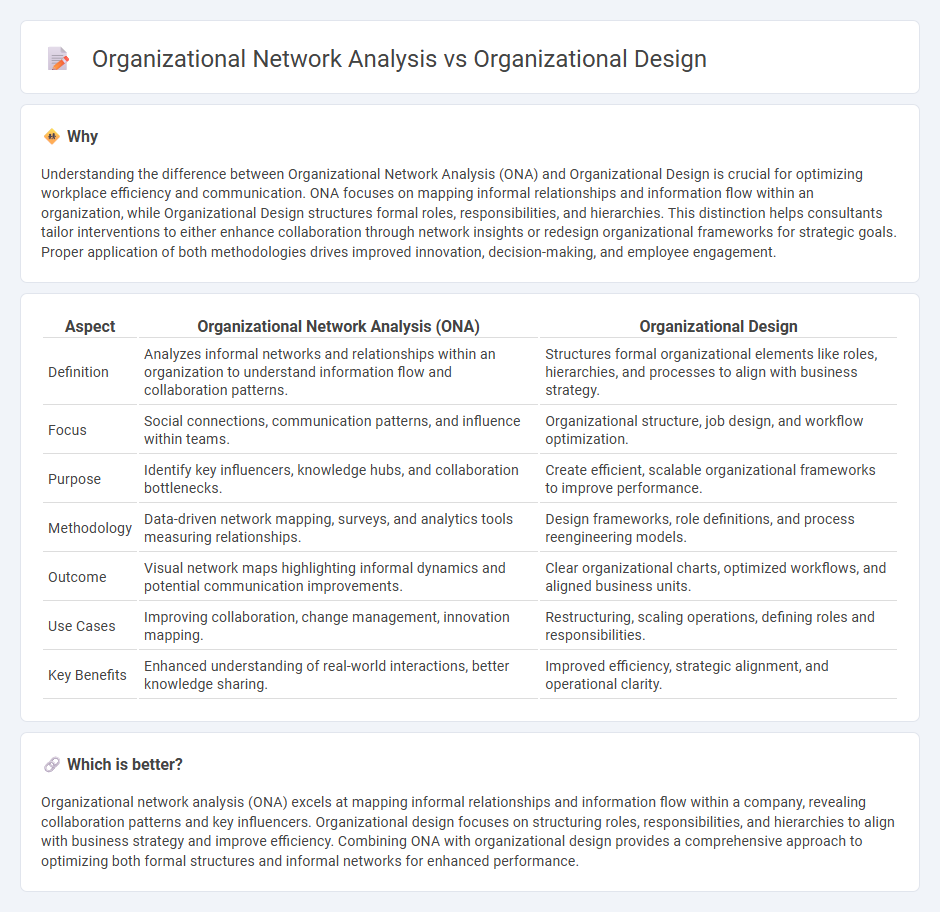Select the first paragraph in Why section
Image resolution: width=940 pixels, height=912 pixels.
pyautogui.click(x=466, y=212)
